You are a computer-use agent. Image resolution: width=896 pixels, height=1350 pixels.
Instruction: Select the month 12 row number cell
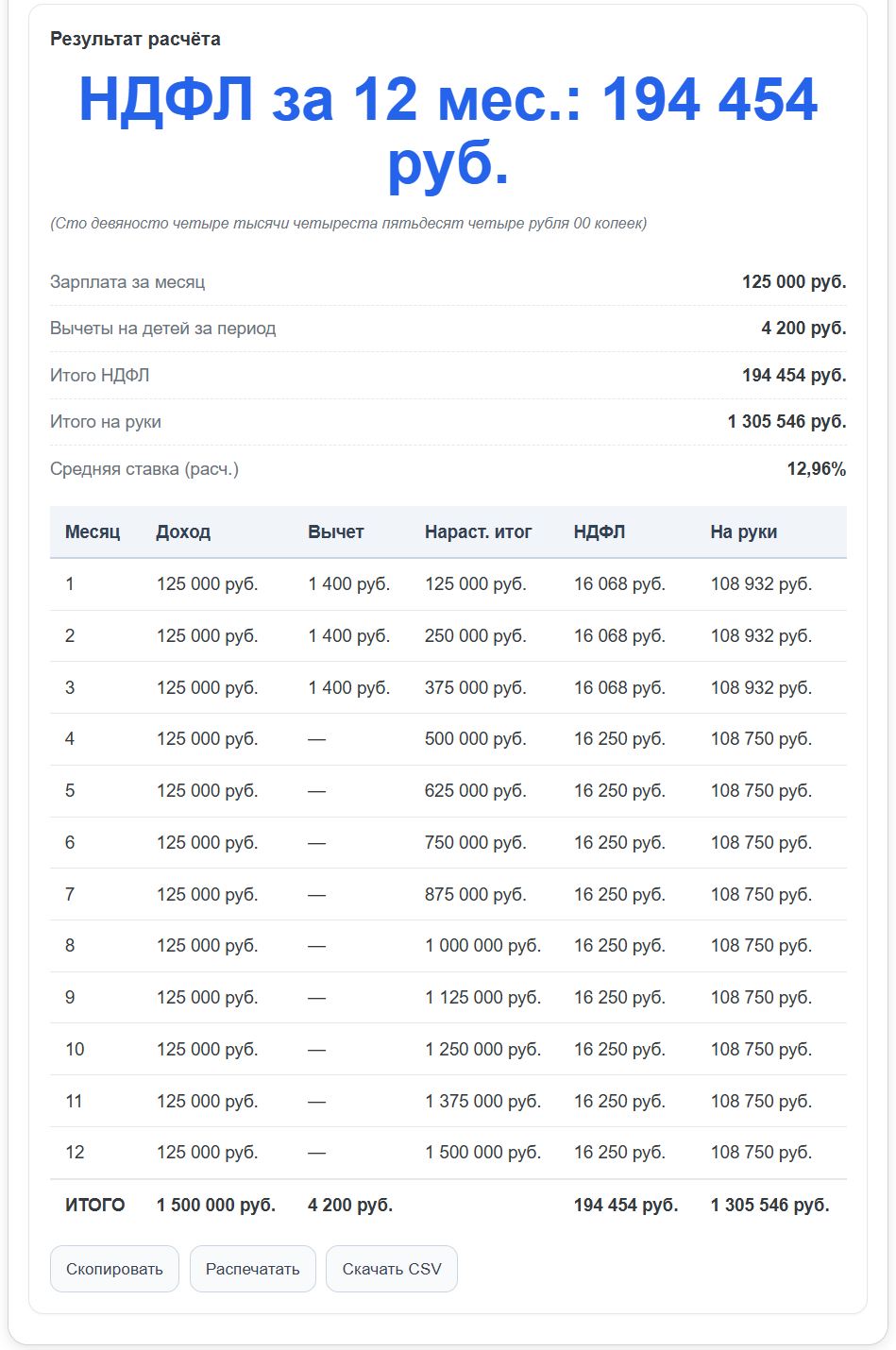click(x=75, y=1152)
